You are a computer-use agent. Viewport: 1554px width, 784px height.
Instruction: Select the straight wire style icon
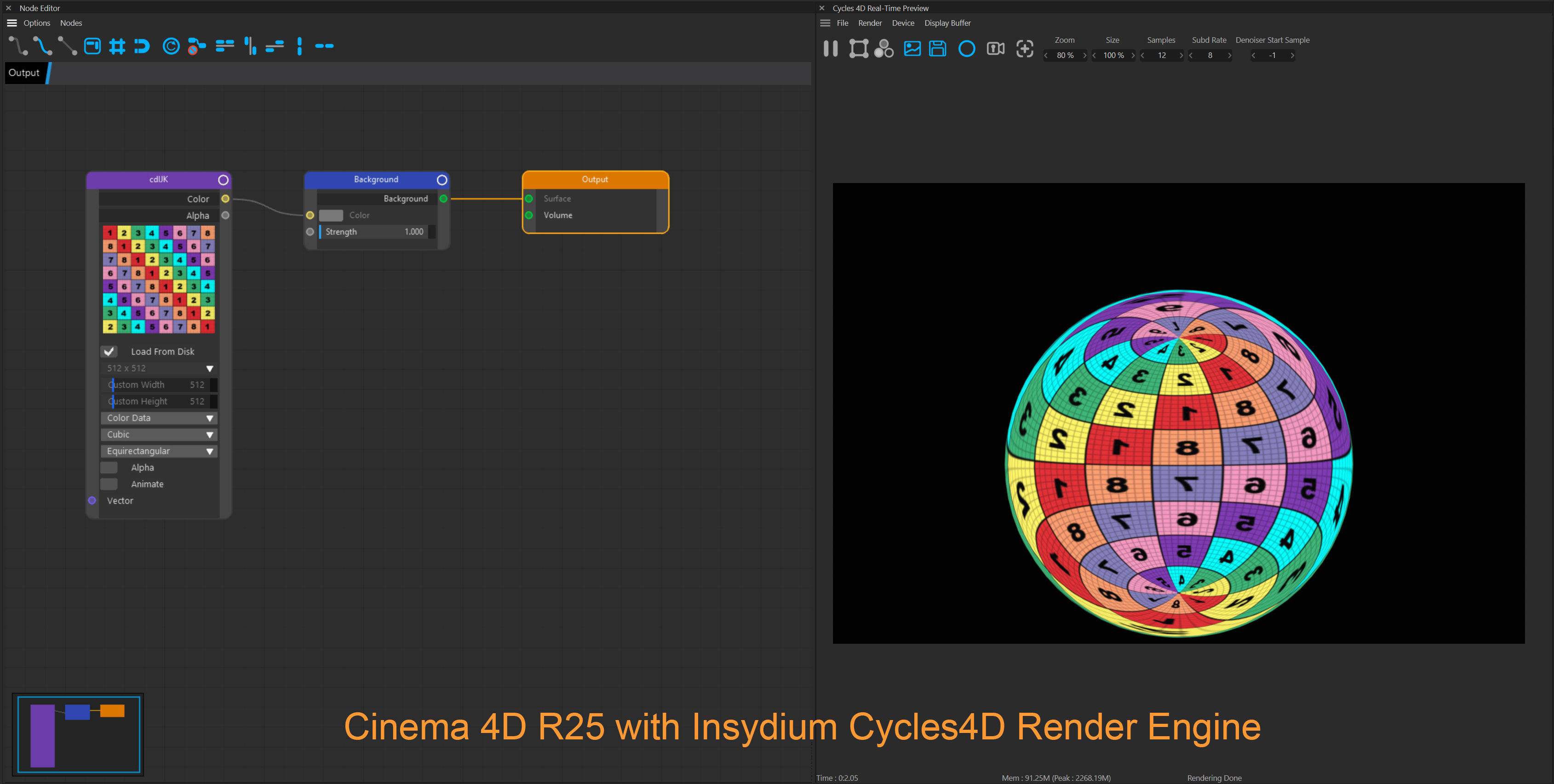(67, 46)
